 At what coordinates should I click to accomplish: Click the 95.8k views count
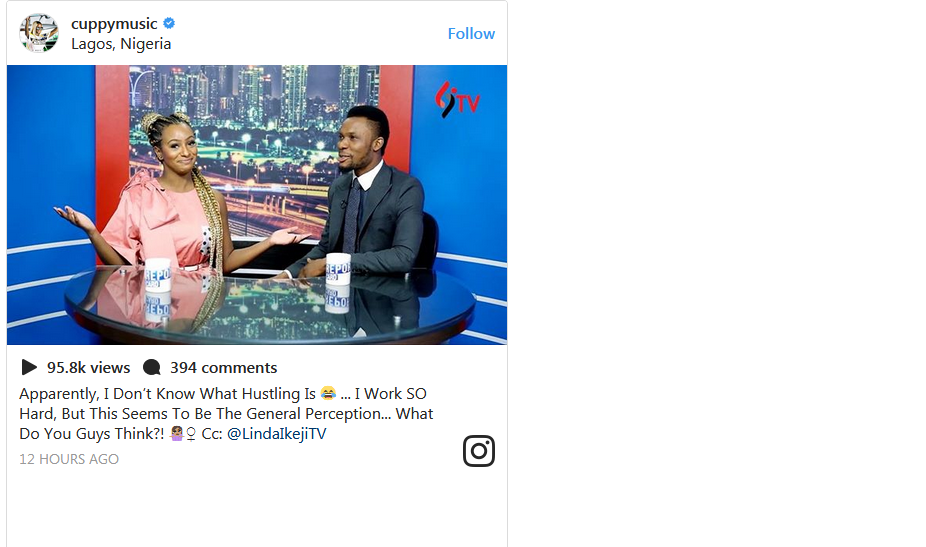click(x=89, y=367)
